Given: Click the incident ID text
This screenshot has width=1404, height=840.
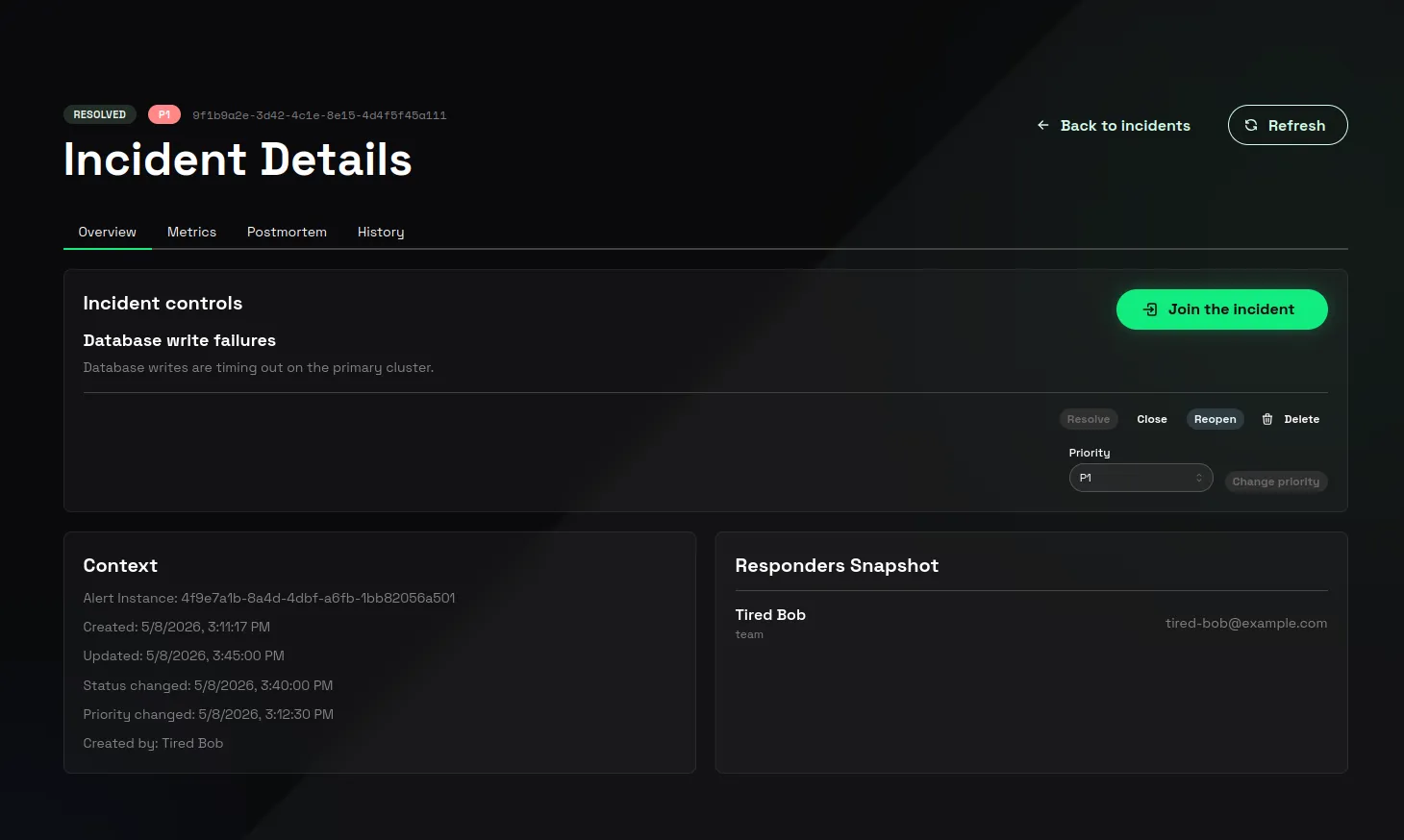Looking at the screenshot, I should click(319, 115).
